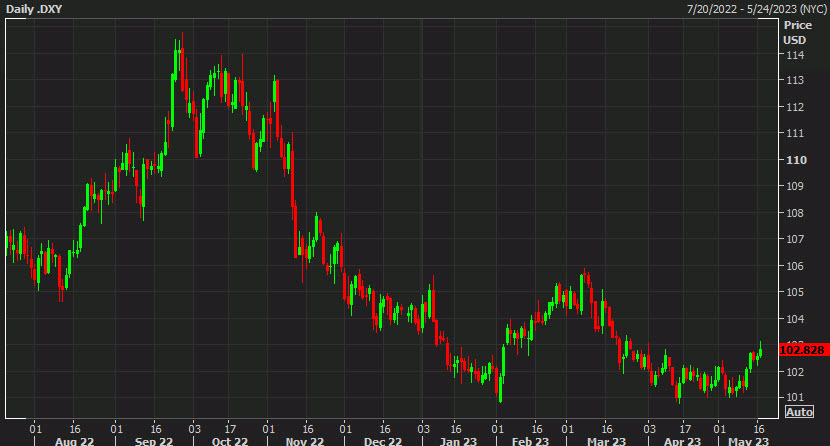The image size is (830, 446).
Task: Click the 113 price axis value
Action: click(x=795, y=80)
